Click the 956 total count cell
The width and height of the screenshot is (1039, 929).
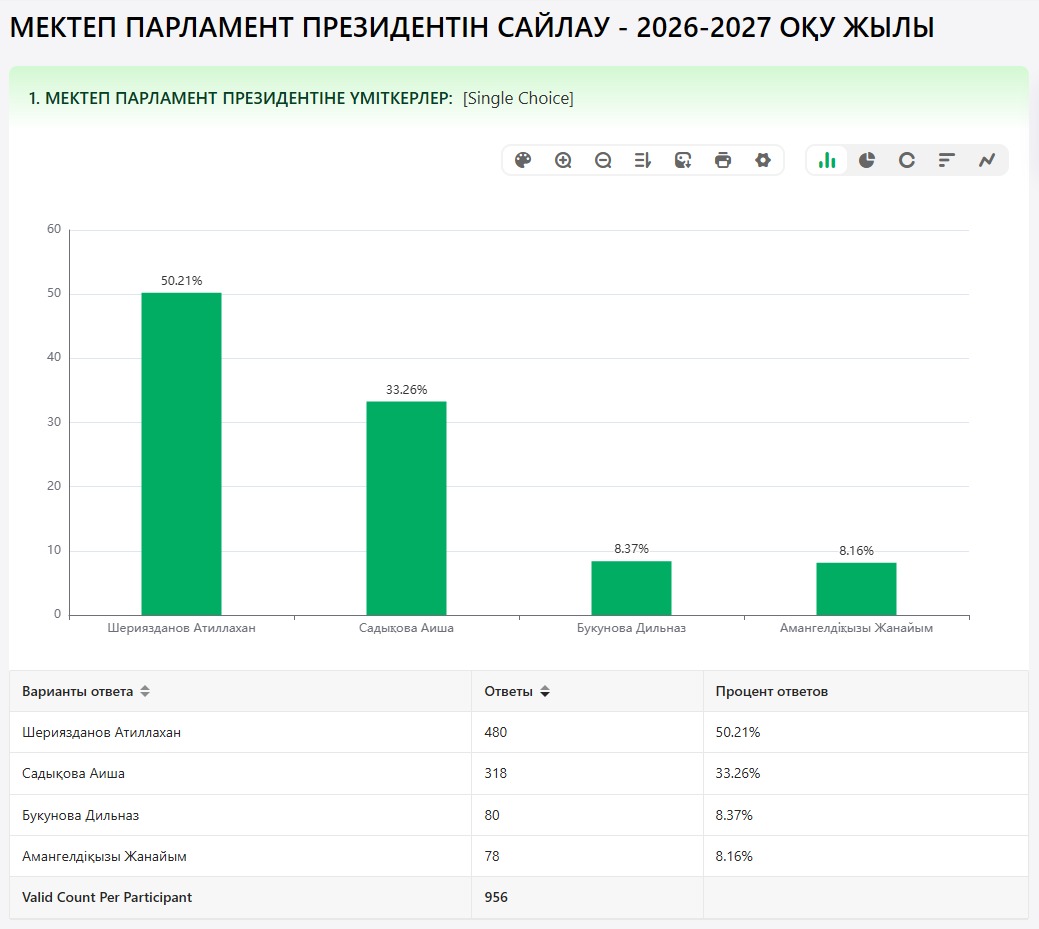[587, 897]
